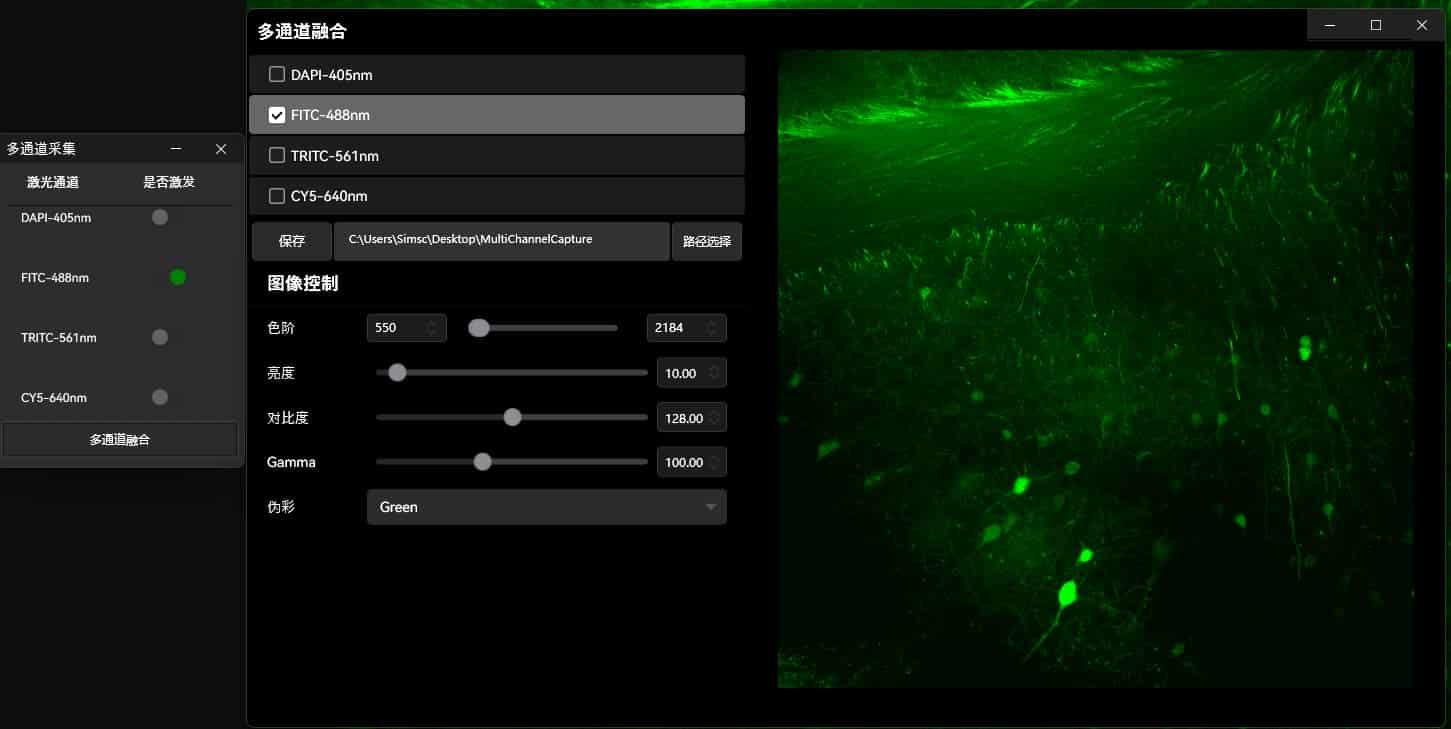Viewport: 1451px width, 729px height.
Task: Maximize the main fusion window
Action: pyautogui.click(x=1376, y=25)
